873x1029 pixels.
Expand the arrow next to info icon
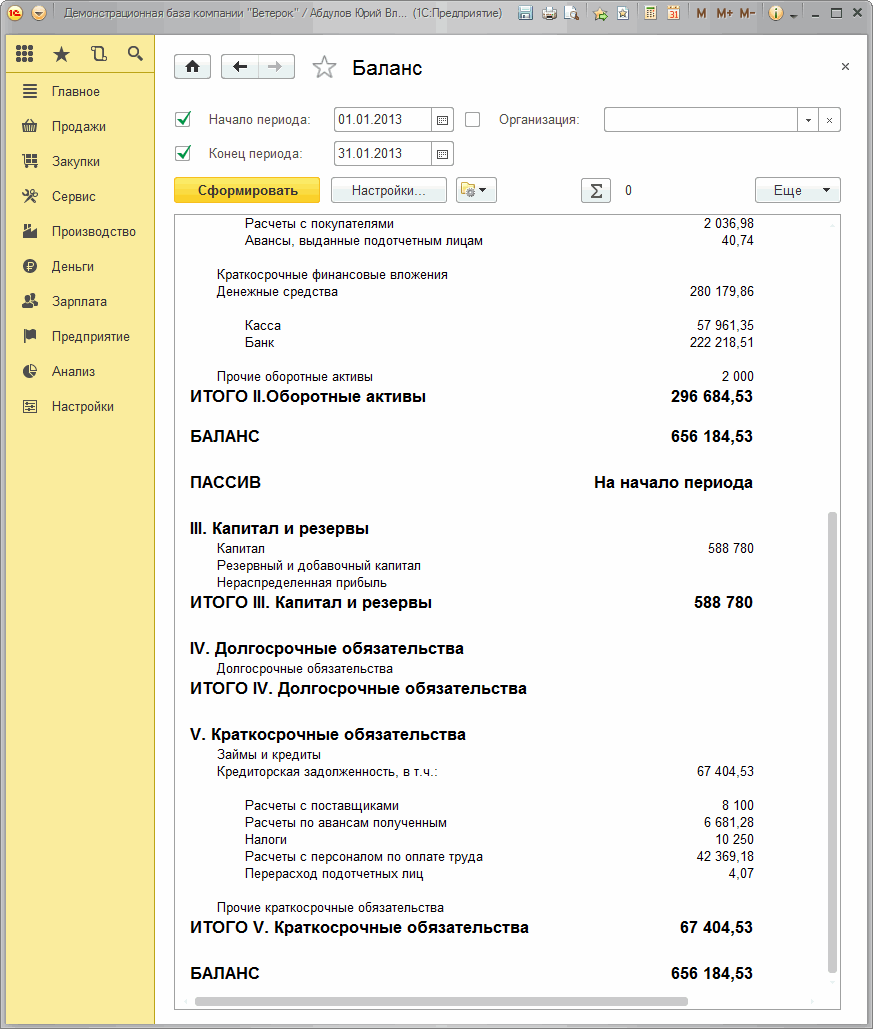[x=794, y=15]
